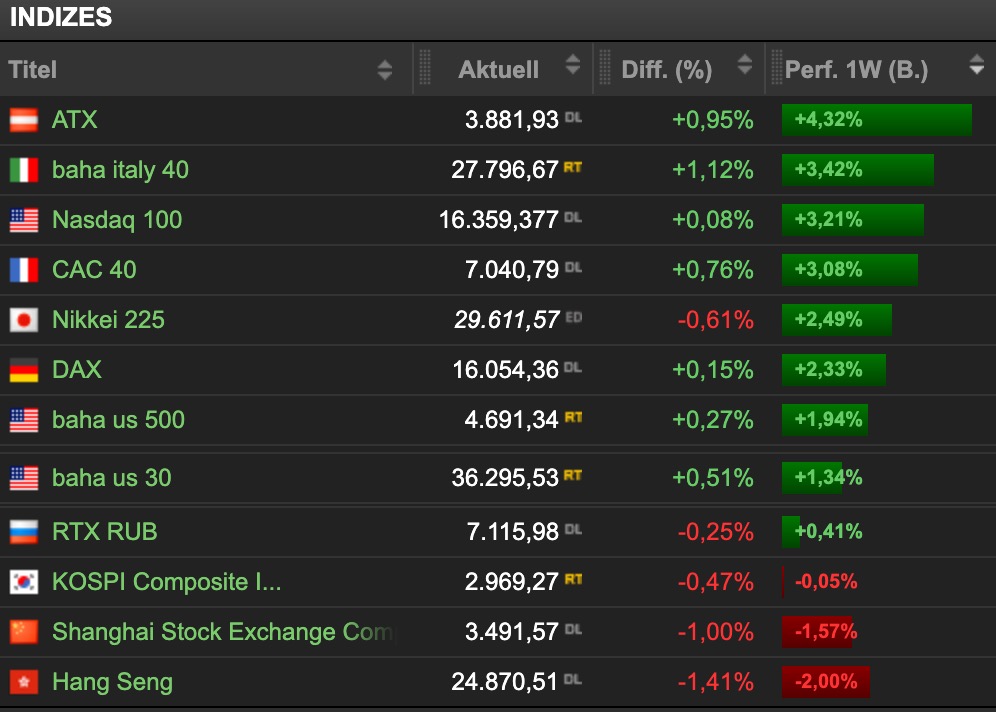The width and height of the screenshot is (996, 712).
Task: Click the DL badge on RTX RUB row
Action: click(x=573, y=529)
